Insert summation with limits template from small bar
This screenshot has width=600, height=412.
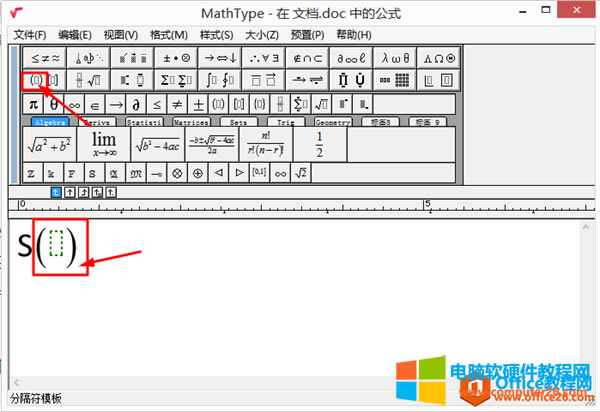point(300,104)
